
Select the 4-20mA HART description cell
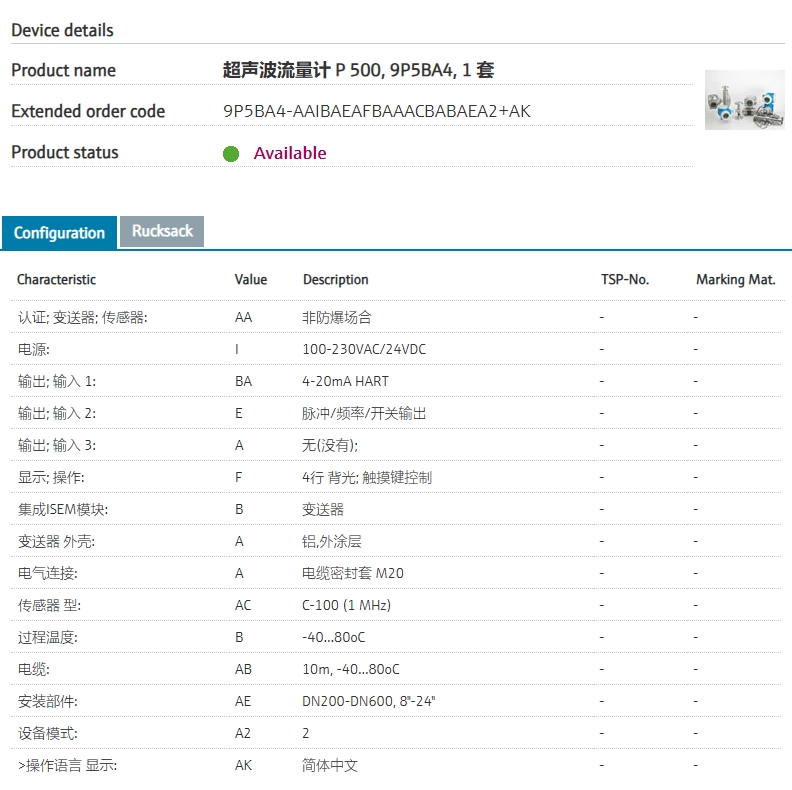(345, 381)
